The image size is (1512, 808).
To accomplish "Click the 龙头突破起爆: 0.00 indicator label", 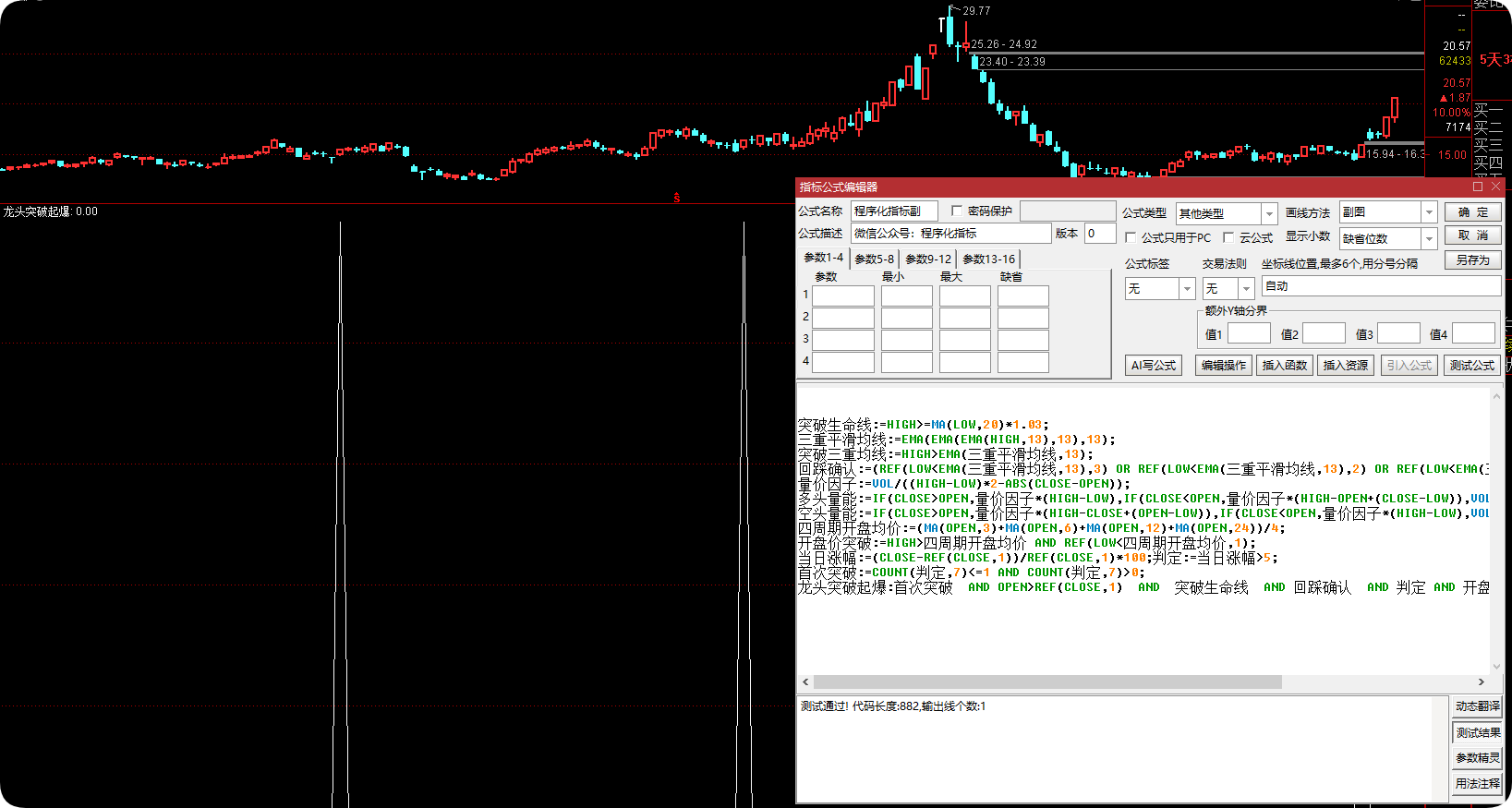I will [50, 211].
